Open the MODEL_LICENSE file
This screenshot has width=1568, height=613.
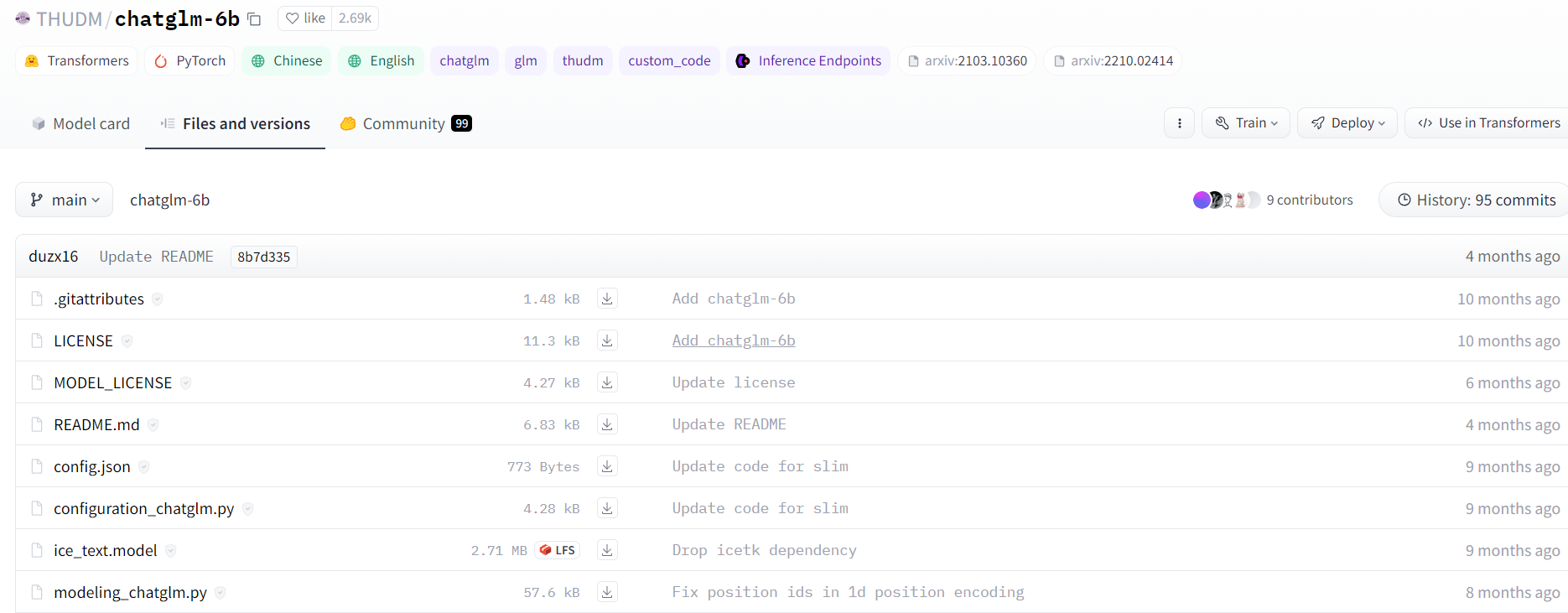(112, 382)
